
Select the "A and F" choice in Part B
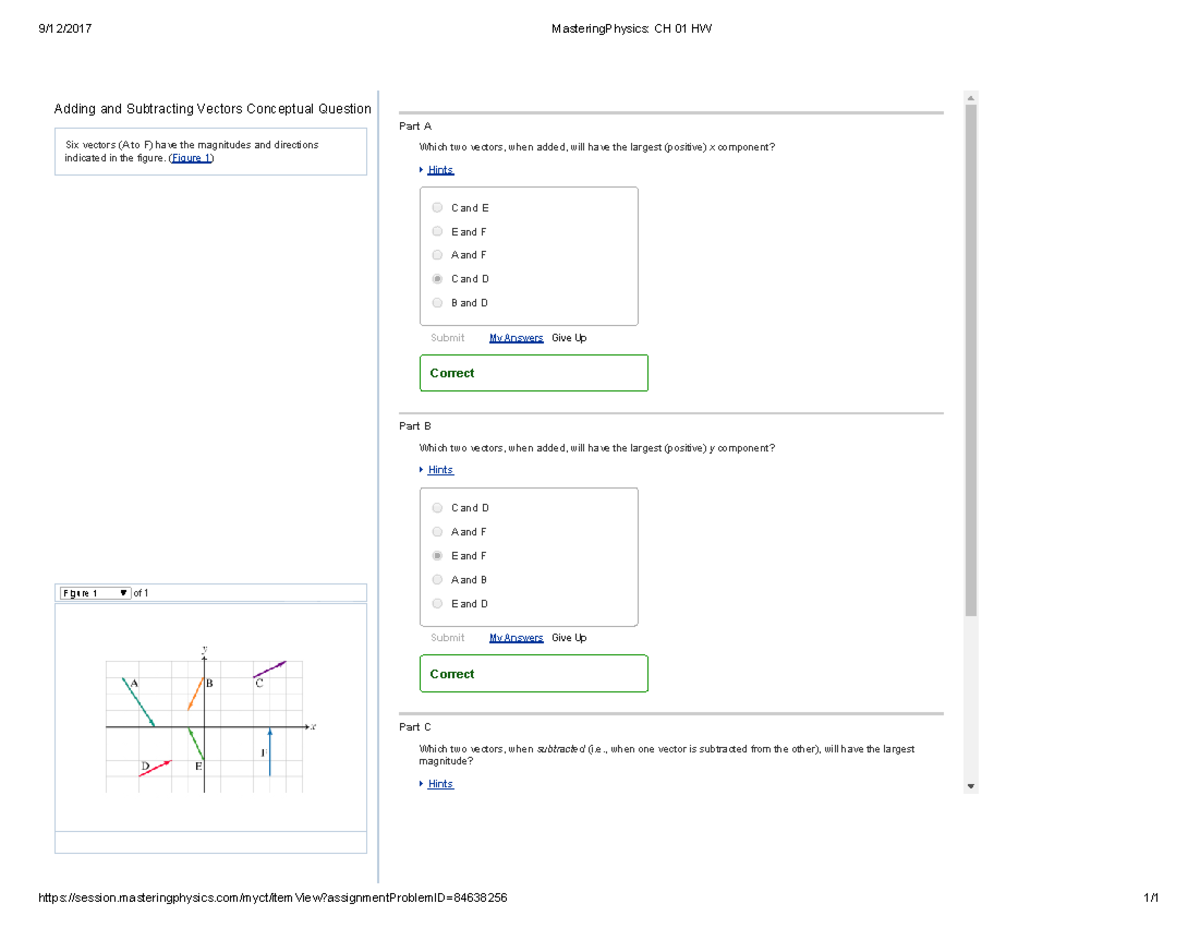click(x=437, y=531)
